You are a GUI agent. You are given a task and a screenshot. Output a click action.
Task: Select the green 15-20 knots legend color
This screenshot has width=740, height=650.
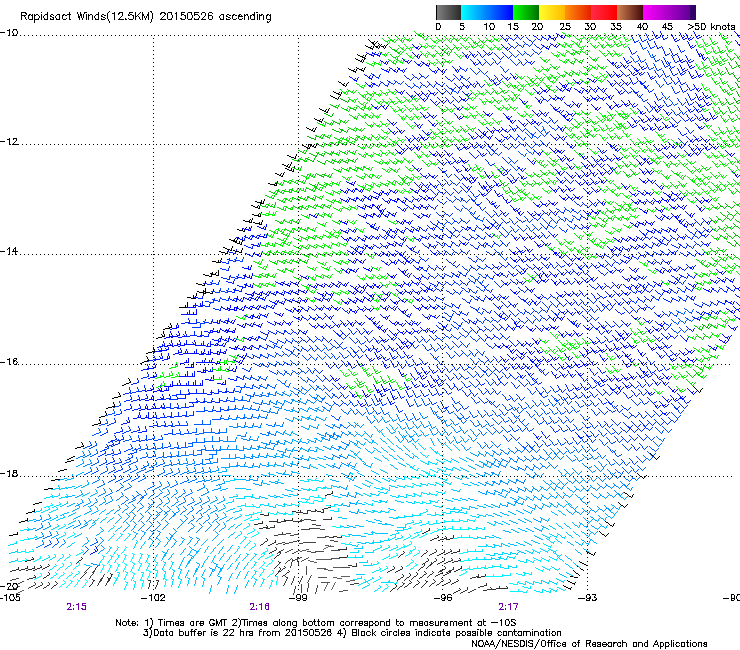coord(526,12)
